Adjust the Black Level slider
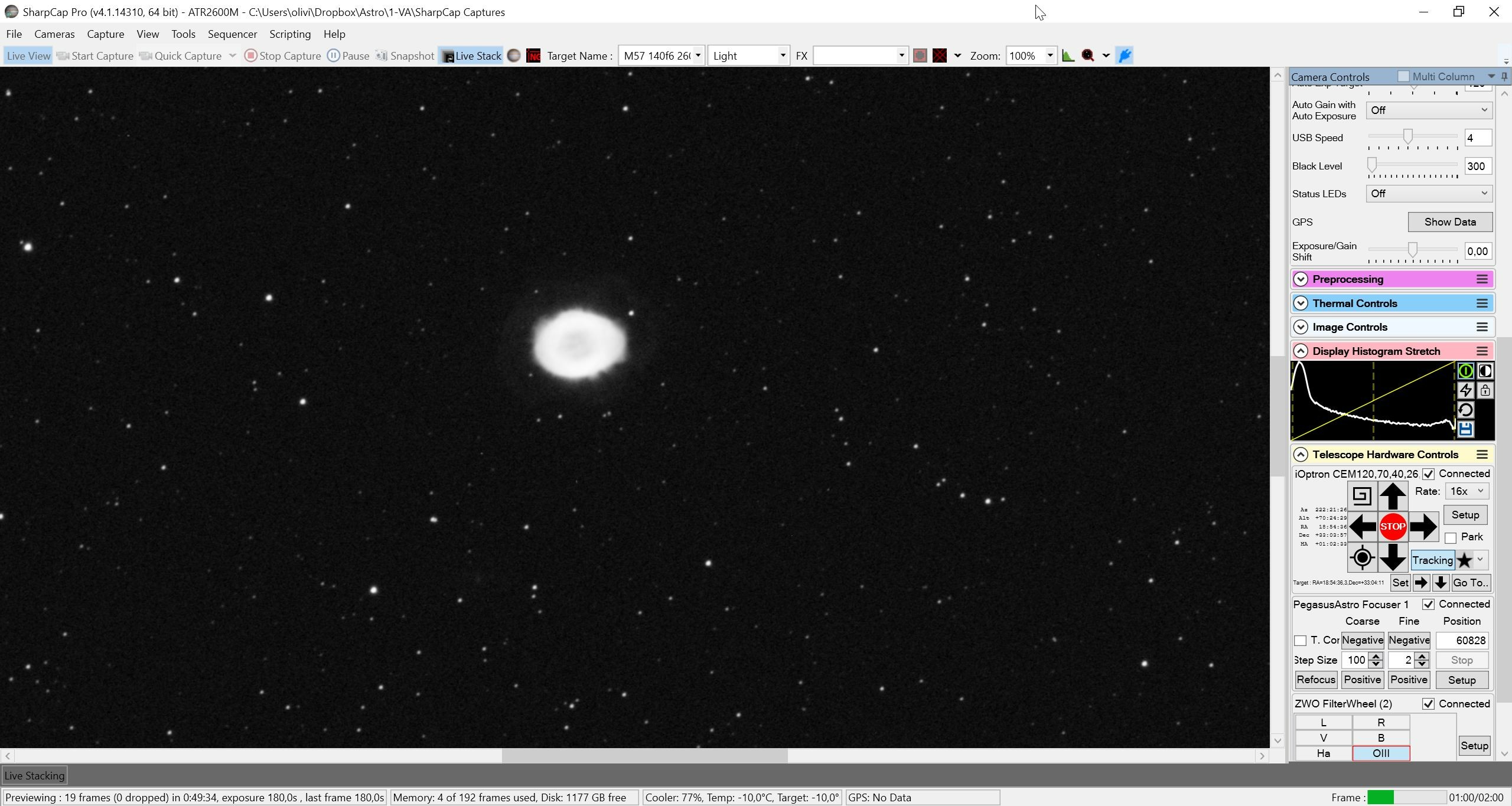 pyautogui.click(x=1372, y=165)
